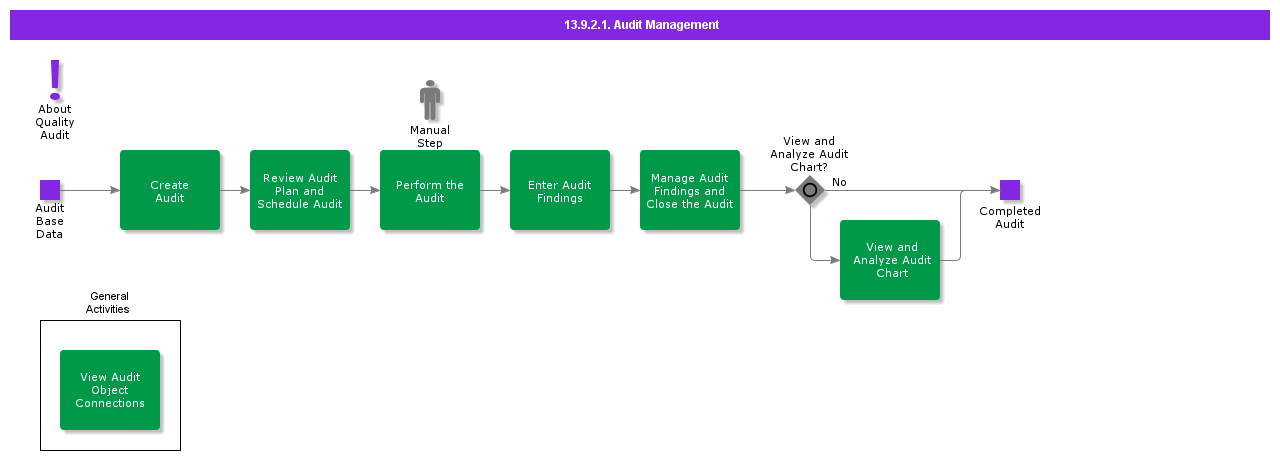The image size is (1280, 460).
Task: Click the 'No' branch label
Action: point(839,182)
